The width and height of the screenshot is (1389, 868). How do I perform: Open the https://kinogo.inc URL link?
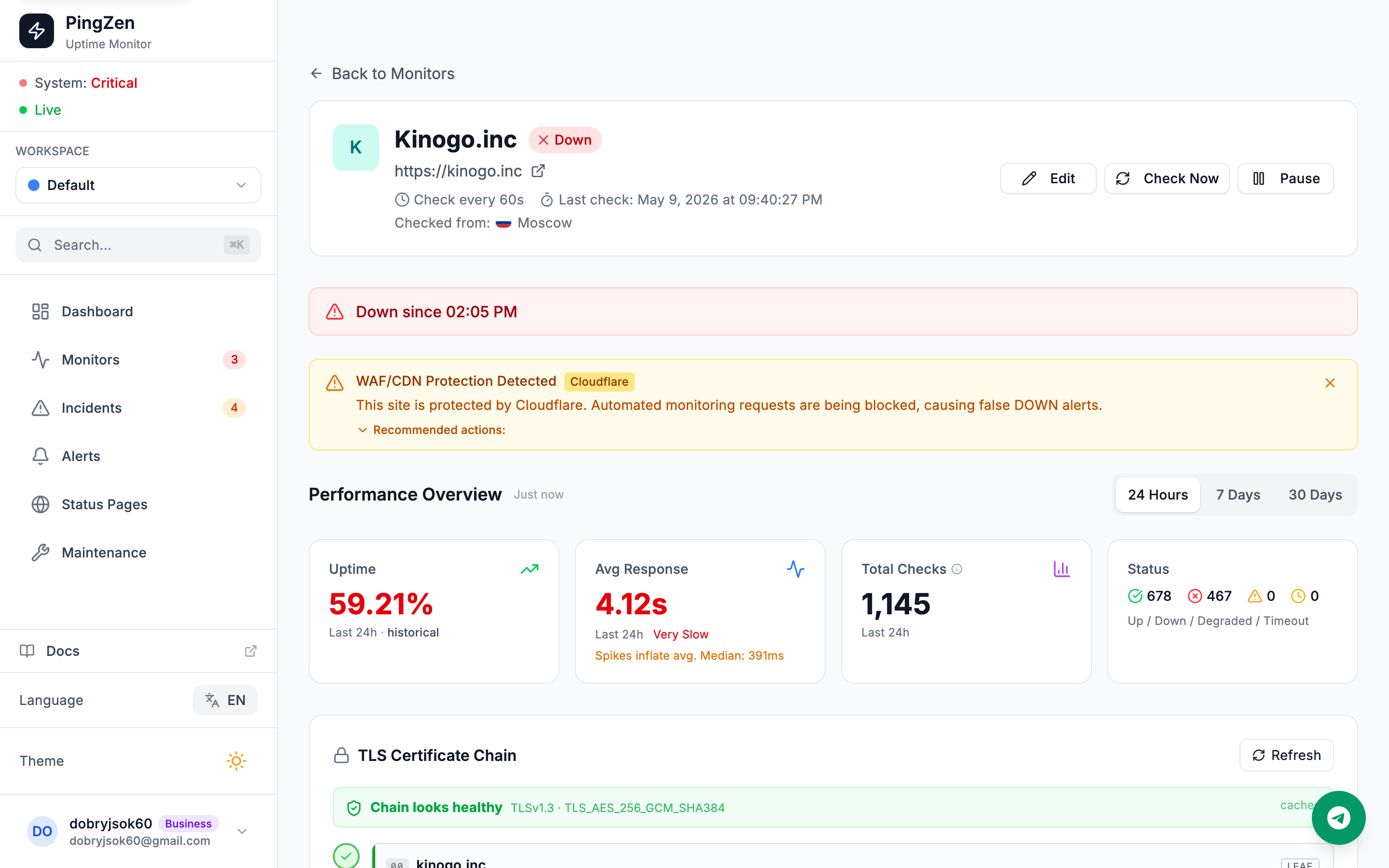pos(458,171)
